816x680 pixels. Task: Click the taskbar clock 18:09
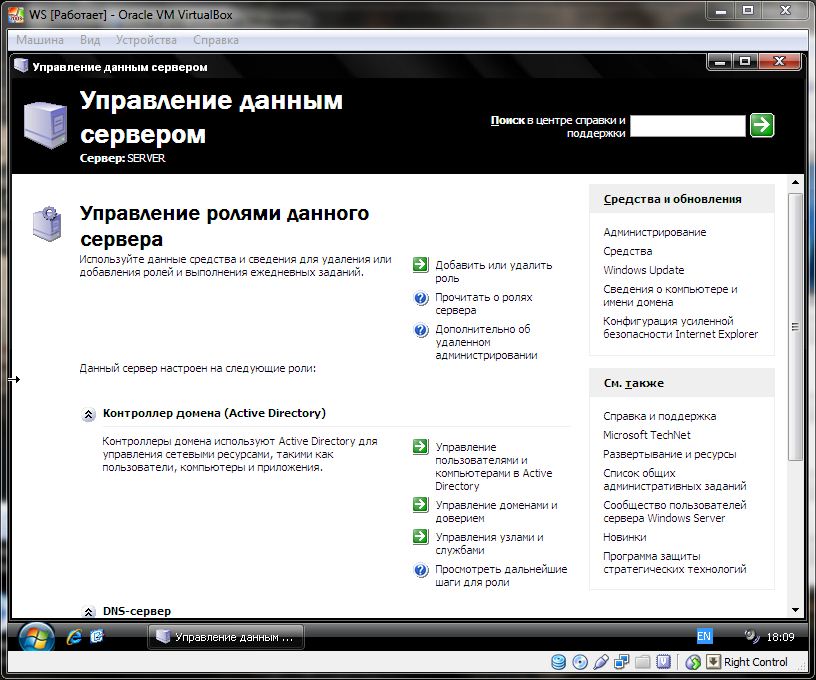(780, 637)
